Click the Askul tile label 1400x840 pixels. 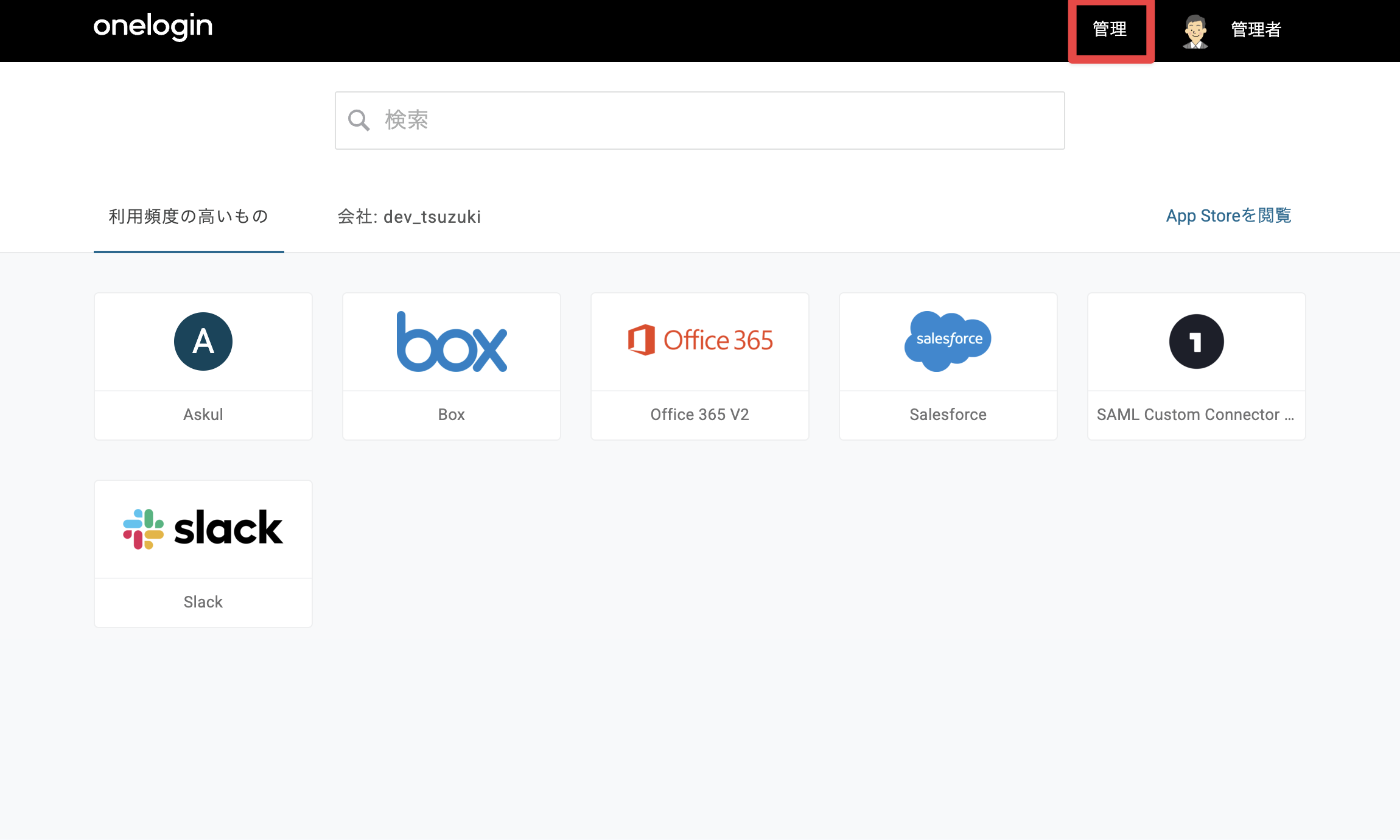(203, 415)
